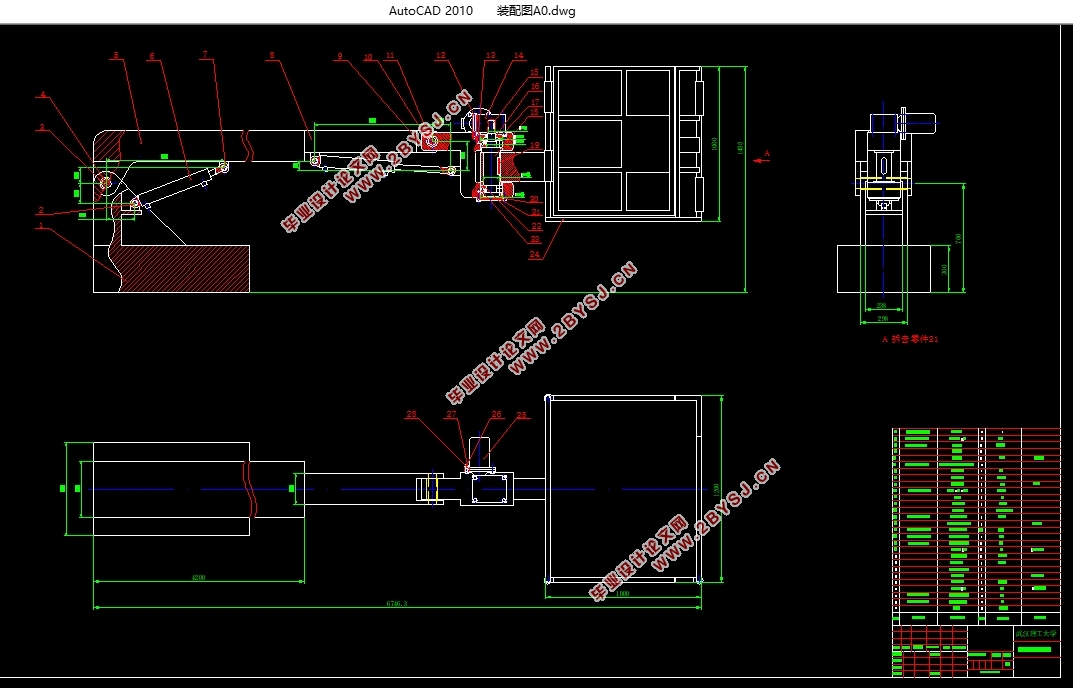Click the AutoCAD 2010 title text

pos(430,10)
